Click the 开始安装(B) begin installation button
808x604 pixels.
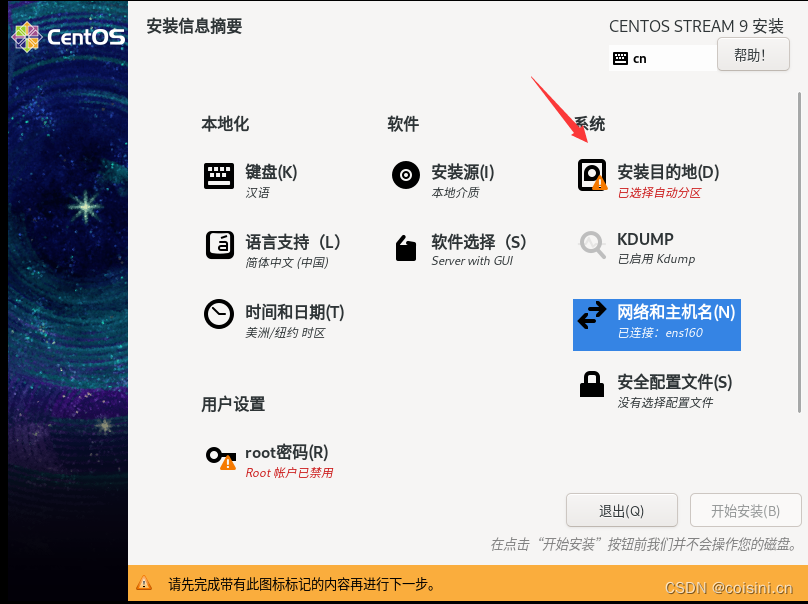pyautogui.click(x=745, y=510)
